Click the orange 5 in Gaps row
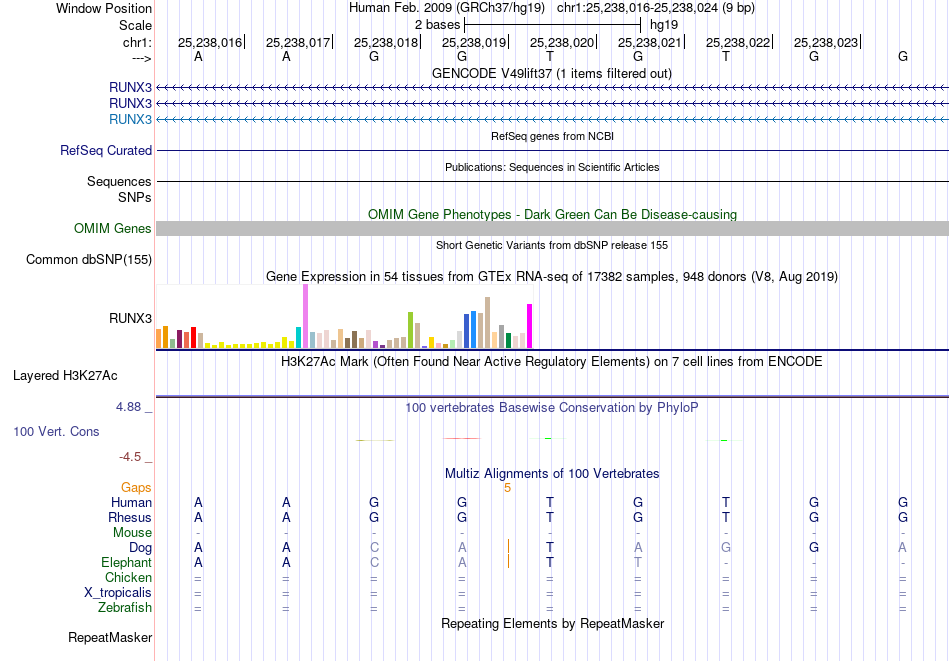 [508, 488]
